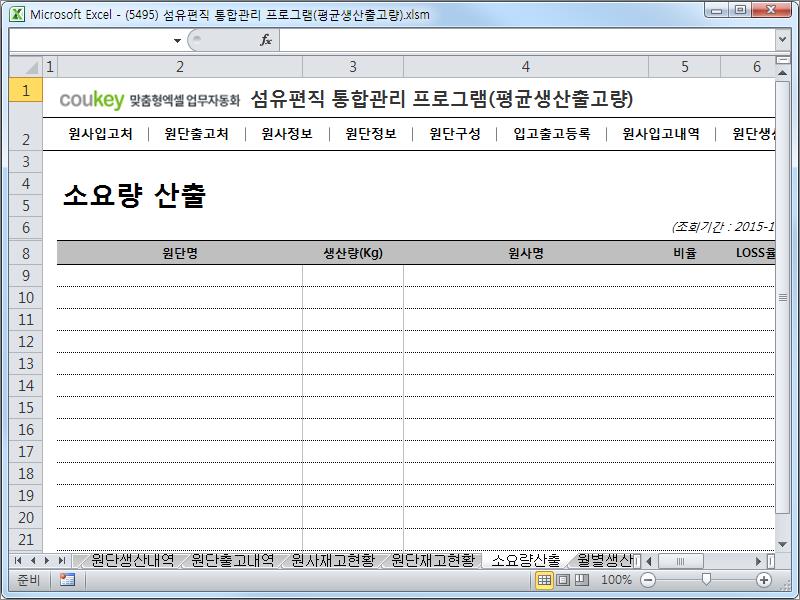Select the 소요량산출 sheet tab

pos(526,560)
